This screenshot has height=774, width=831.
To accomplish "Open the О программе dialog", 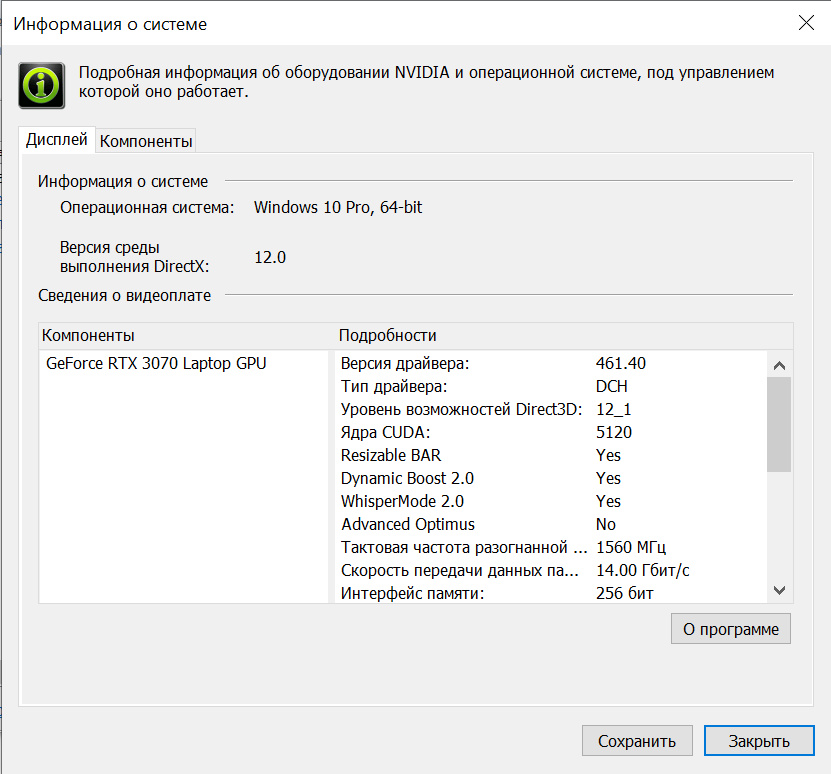I will click(x=731, y=629).
